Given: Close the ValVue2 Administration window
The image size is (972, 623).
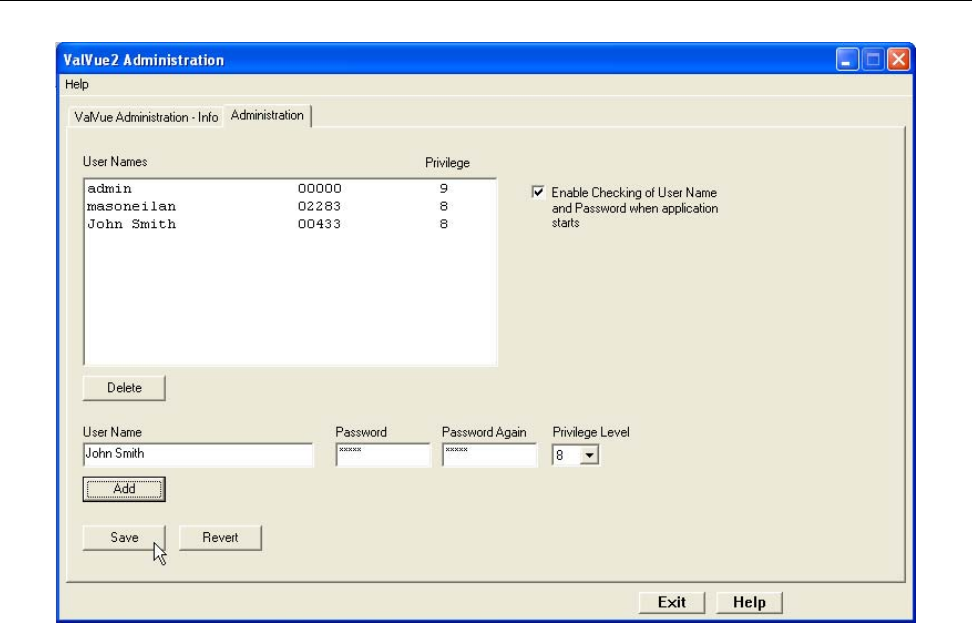Looking at the screenshot, I should pyautogui.click(x=898, y=60).
